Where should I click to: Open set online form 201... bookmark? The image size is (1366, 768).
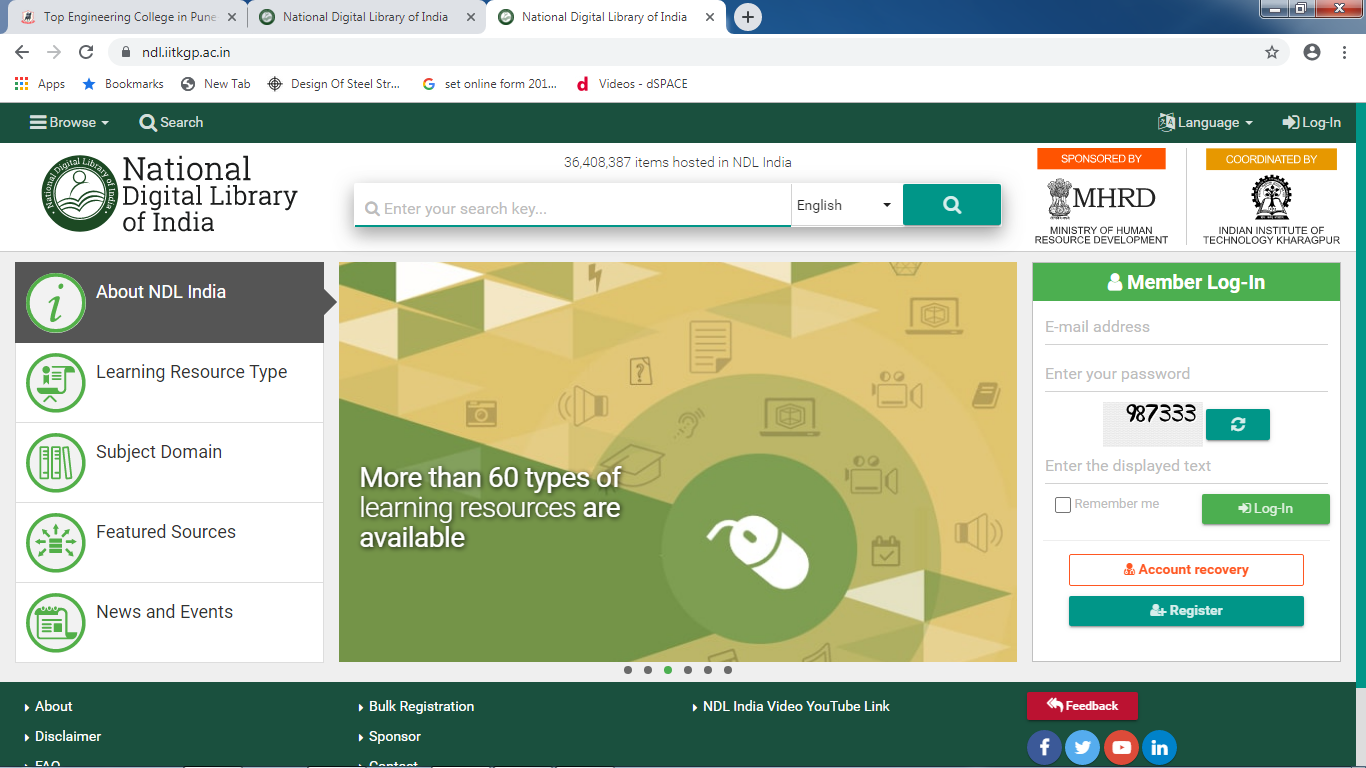point(490,84)
